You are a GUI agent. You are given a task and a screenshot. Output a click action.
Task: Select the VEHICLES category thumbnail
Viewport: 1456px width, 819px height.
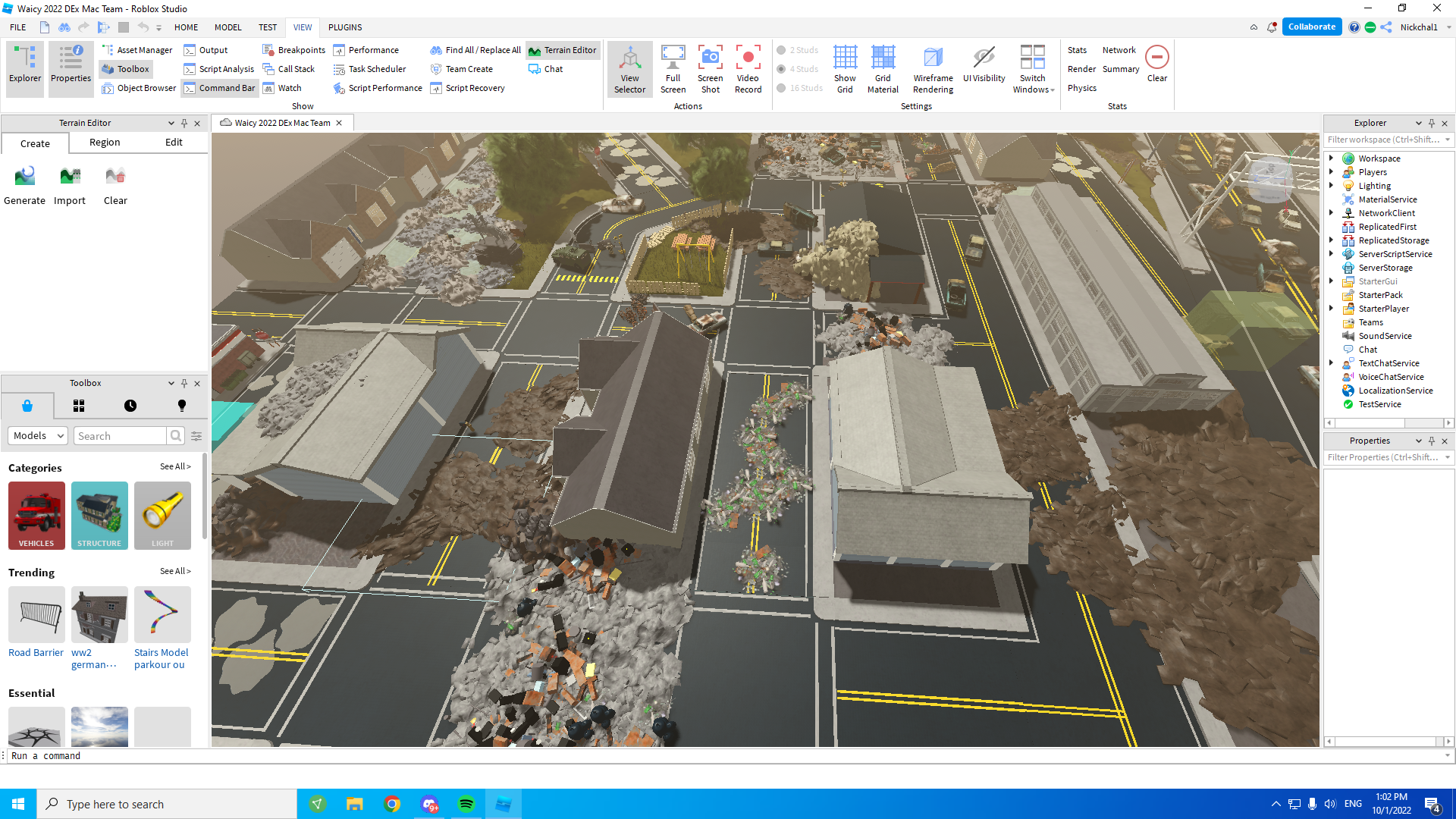[x=36, y=515]
